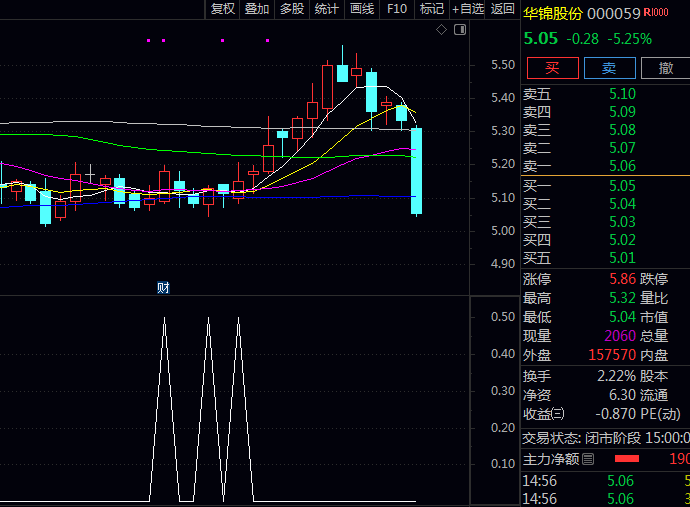Click 买三 price 5.03
The image size is (690, 507).
623,222
